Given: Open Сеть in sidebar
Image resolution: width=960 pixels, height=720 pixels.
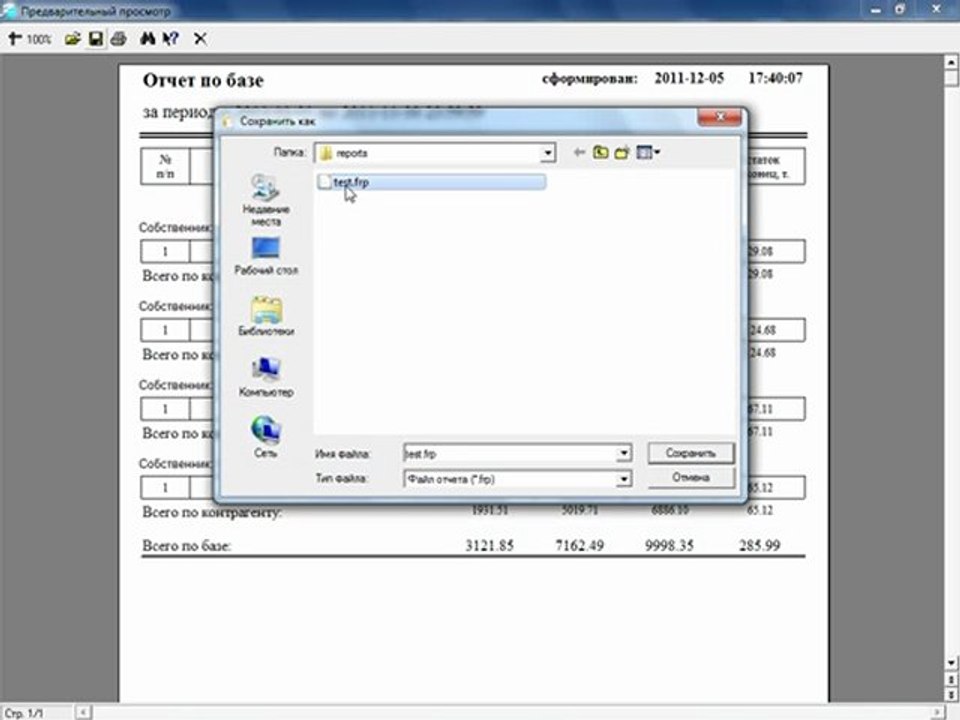Looking at the screenshot, I should pos(266,437).
